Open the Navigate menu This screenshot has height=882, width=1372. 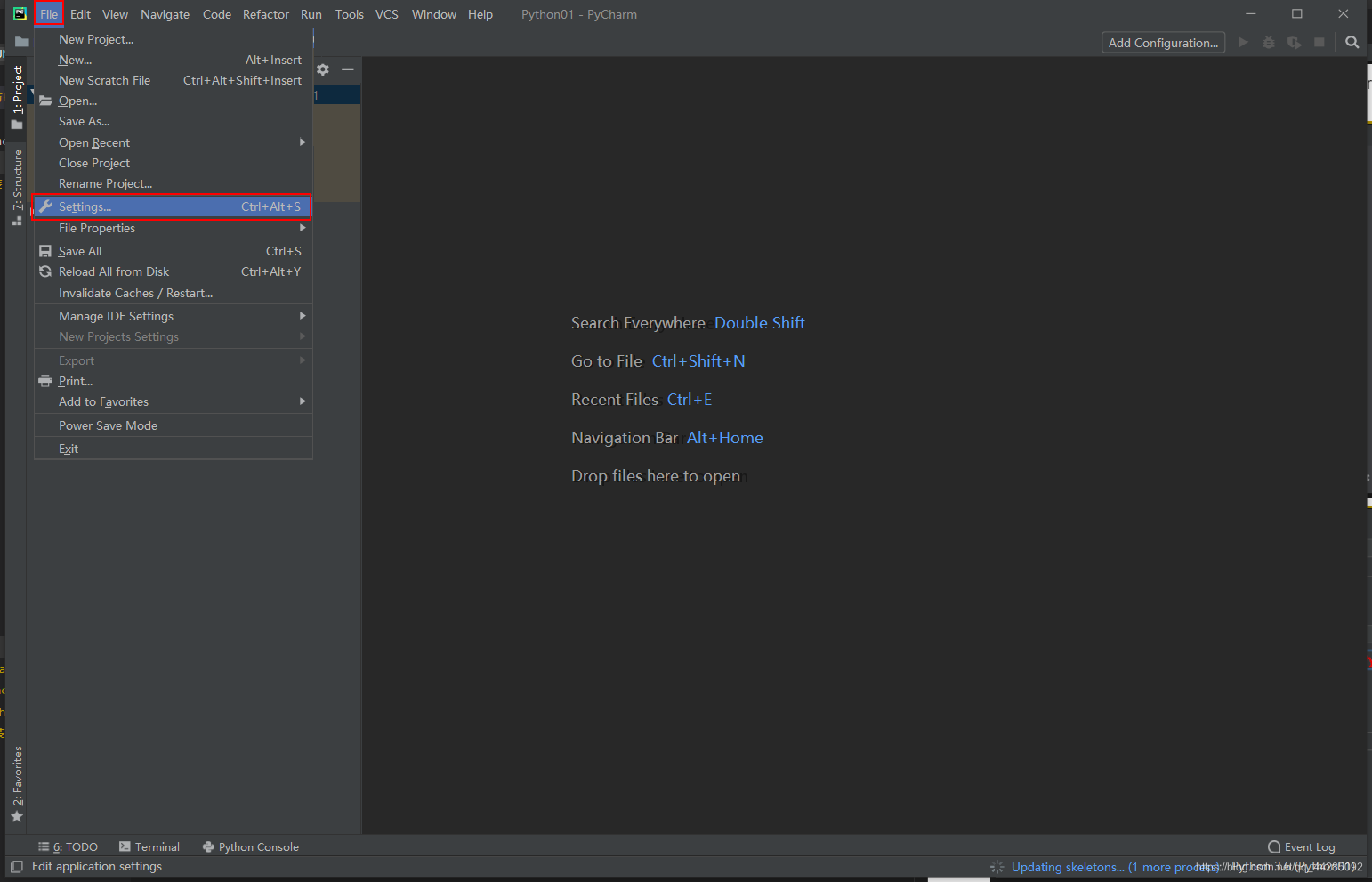click(165, 14)
